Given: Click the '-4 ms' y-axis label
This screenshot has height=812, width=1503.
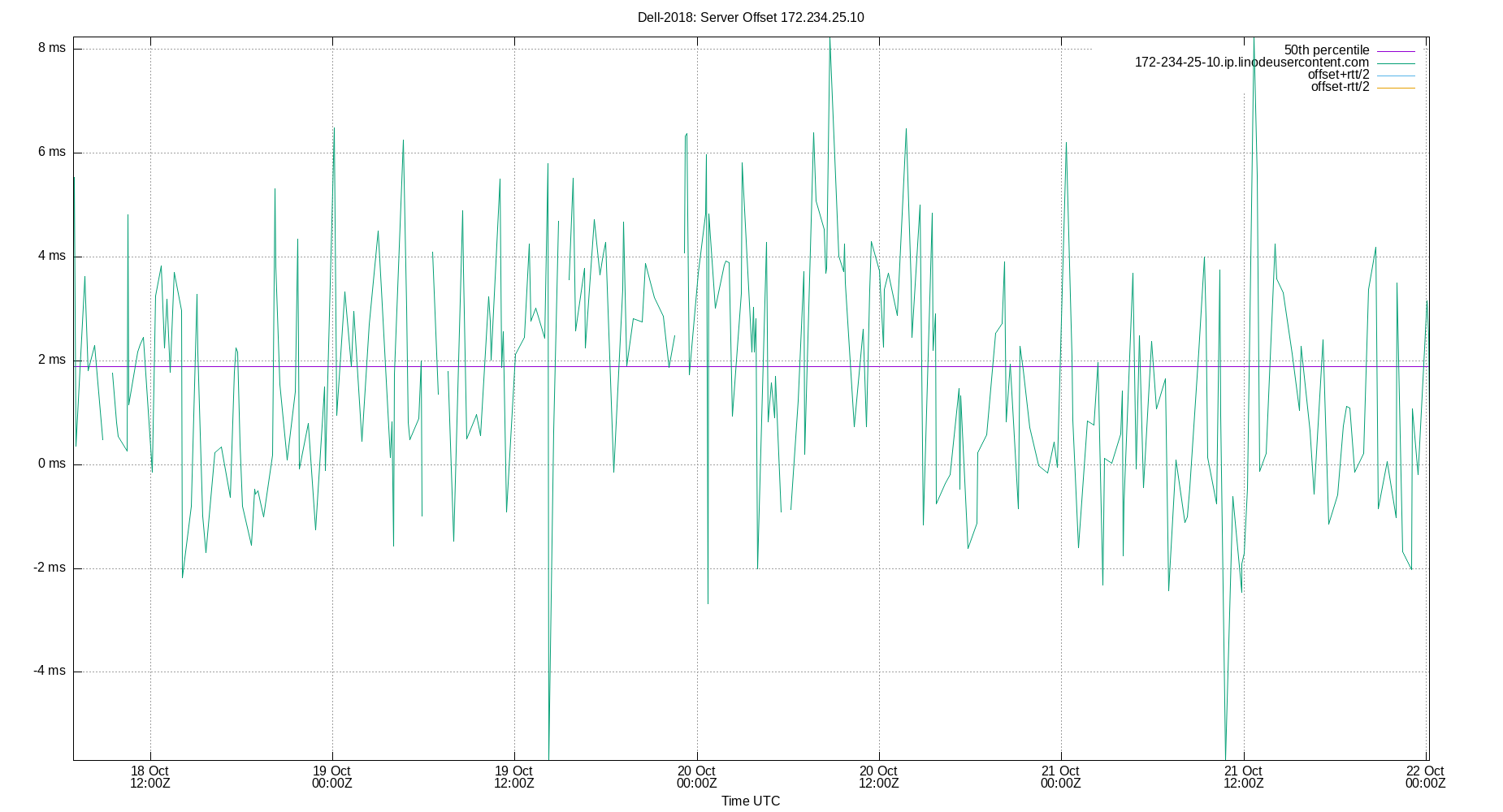Looking at the screenshot, I should [50, 671].
